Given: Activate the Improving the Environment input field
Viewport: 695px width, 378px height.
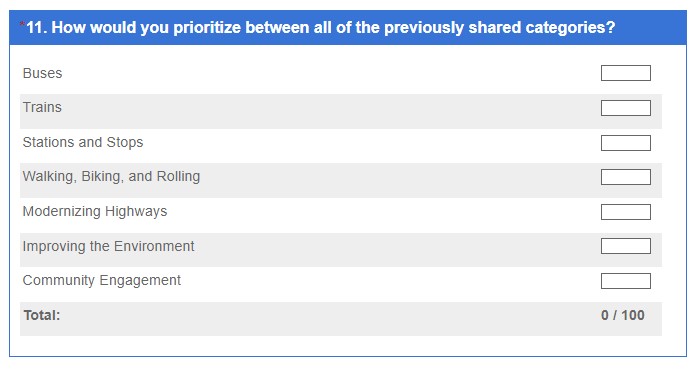Looking at the screenshot, I should coord(625,246).
